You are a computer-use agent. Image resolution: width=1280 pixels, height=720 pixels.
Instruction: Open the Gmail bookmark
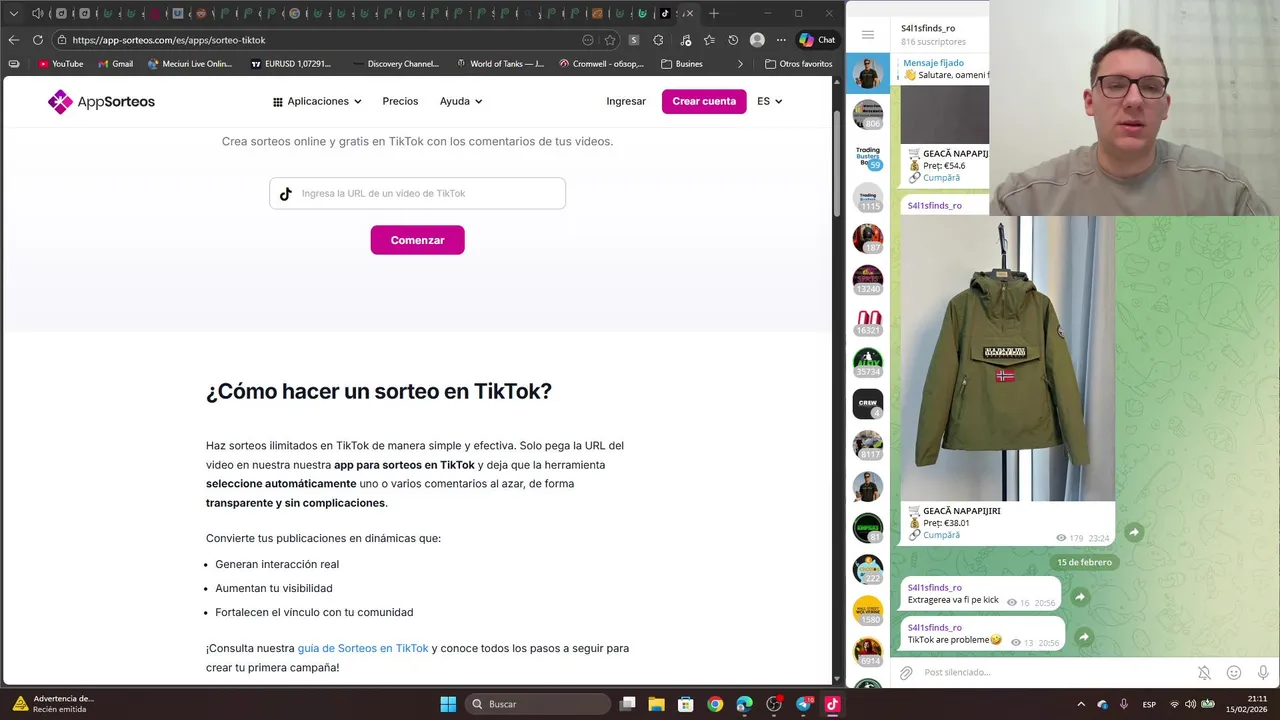point(115,64)
